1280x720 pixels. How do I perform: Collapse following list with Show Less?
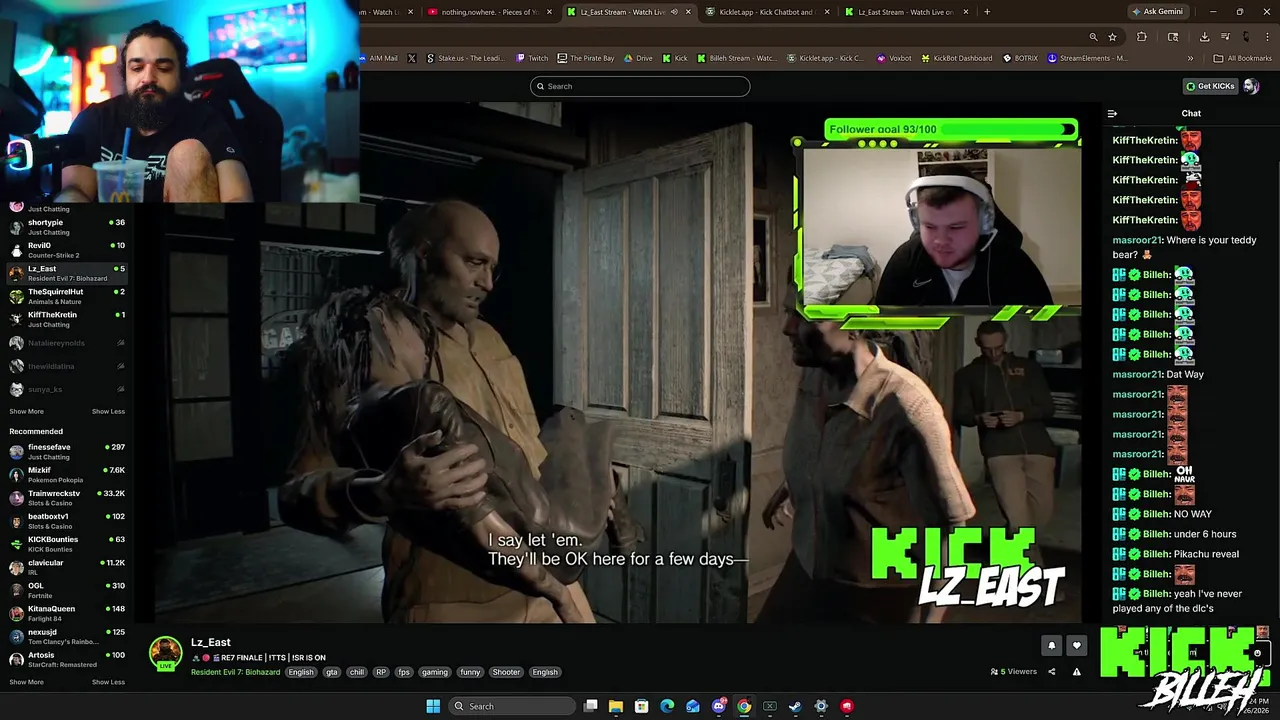(108, 412)
